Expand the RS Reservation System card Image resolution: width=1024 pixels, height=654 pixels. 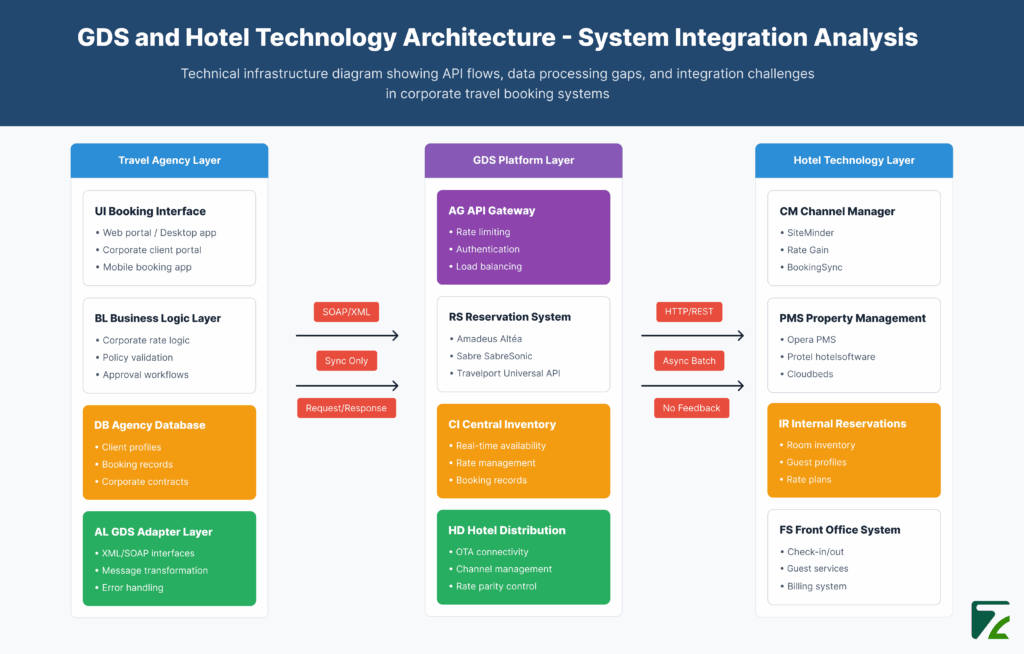pyautogui.click(x=523, y=344)
